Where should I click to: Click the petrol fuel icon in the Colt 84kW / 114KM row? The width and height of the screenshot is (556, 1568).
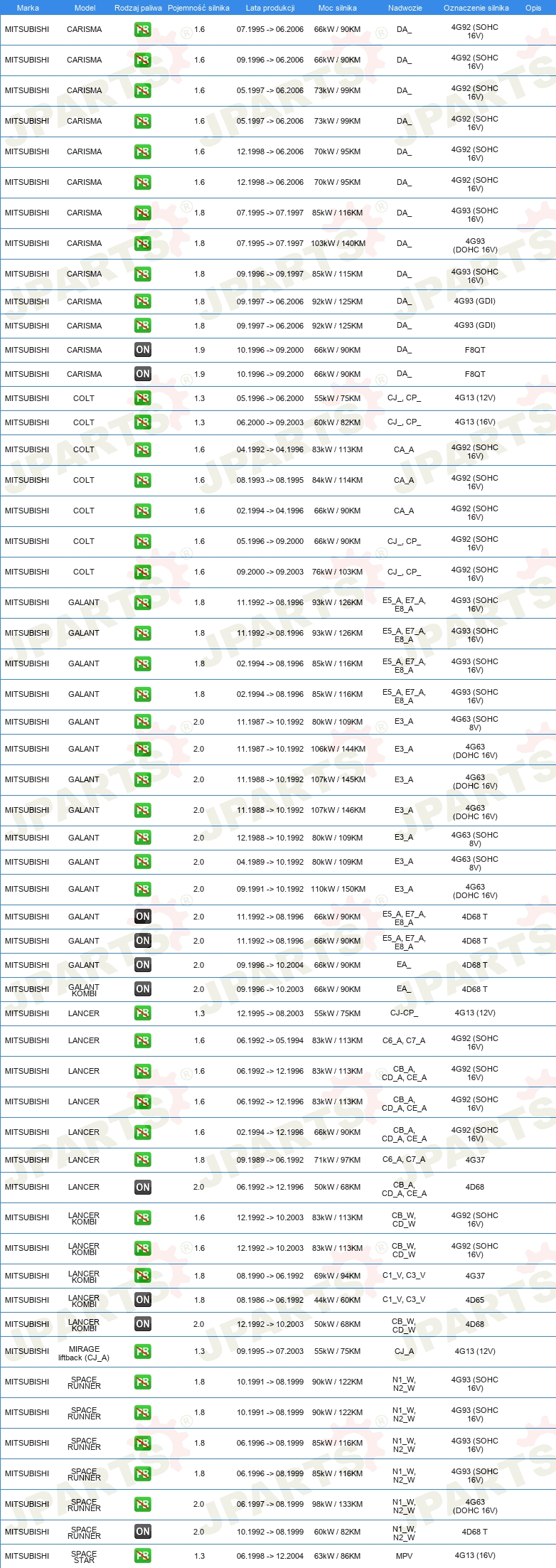coord(143,480)
